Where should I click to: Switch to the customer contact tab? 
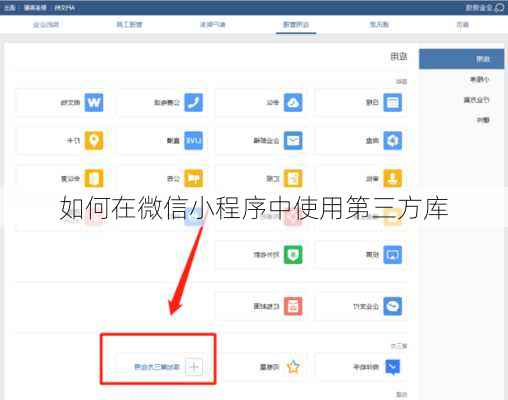pyautogui.click(x=213, y=24)
